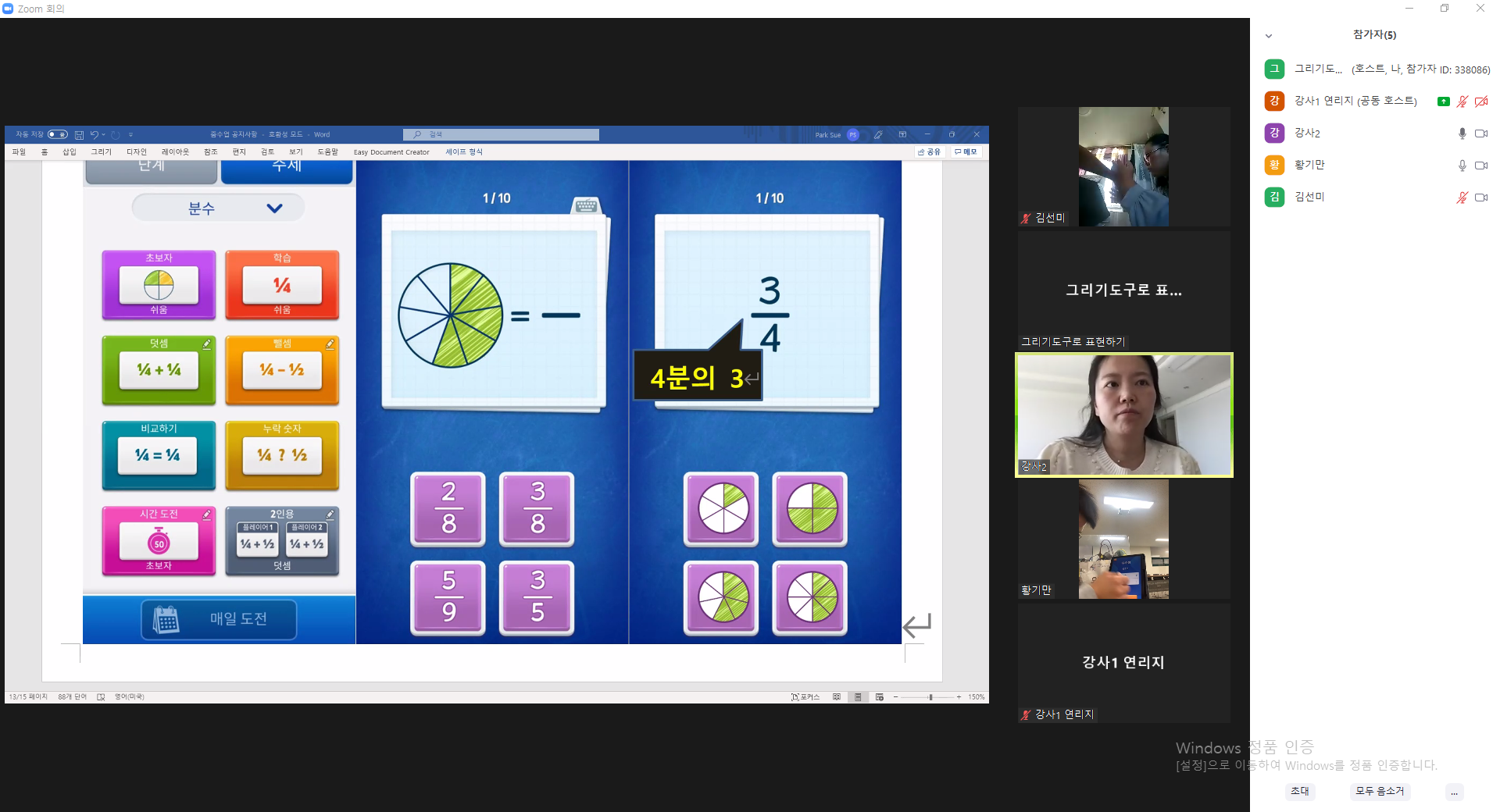The width and height of the screenshot is (1500, 812).
Task: Open the undo history dropdown arrow
Action: point(103,134)
